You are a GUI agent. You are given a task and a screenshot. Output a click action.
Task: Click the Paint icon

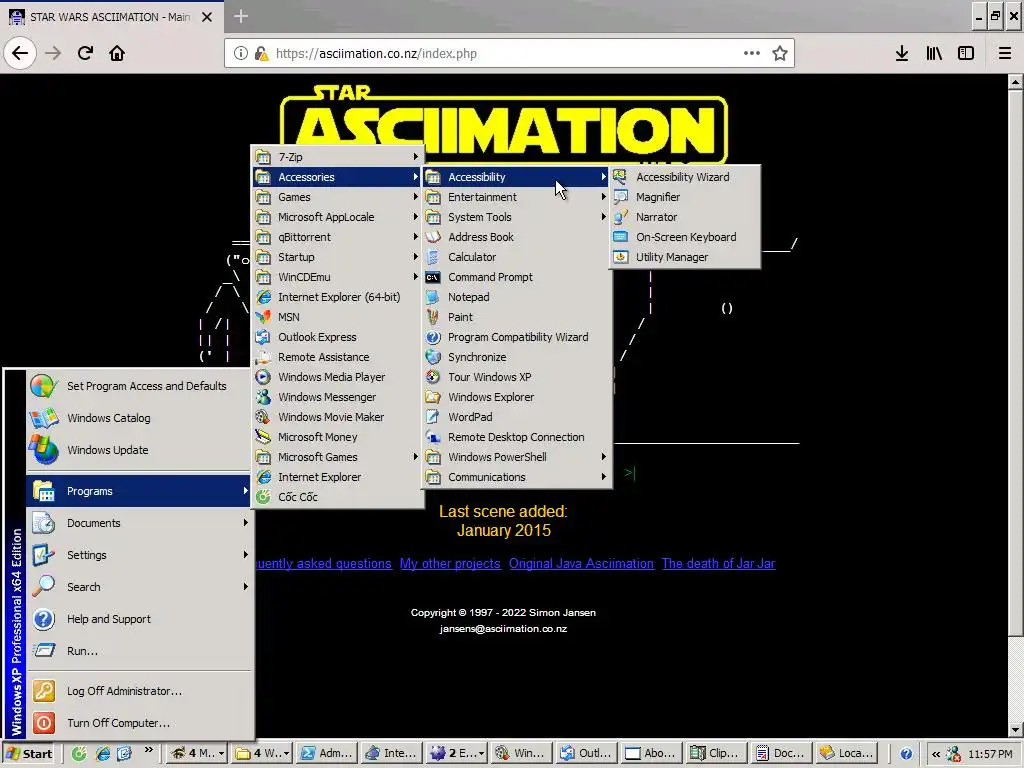432,317
